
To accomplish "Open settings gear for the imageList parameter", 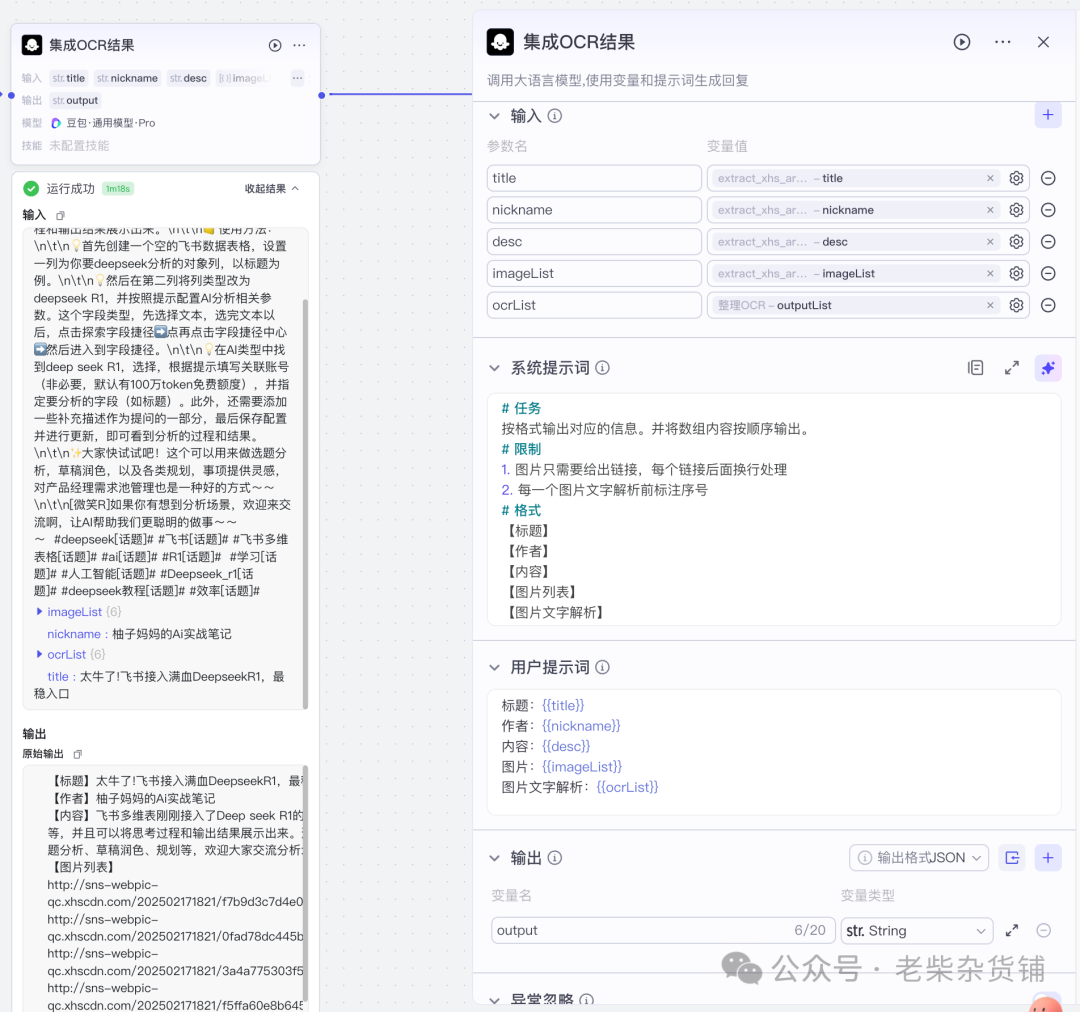I will [x=1016, y=273].
